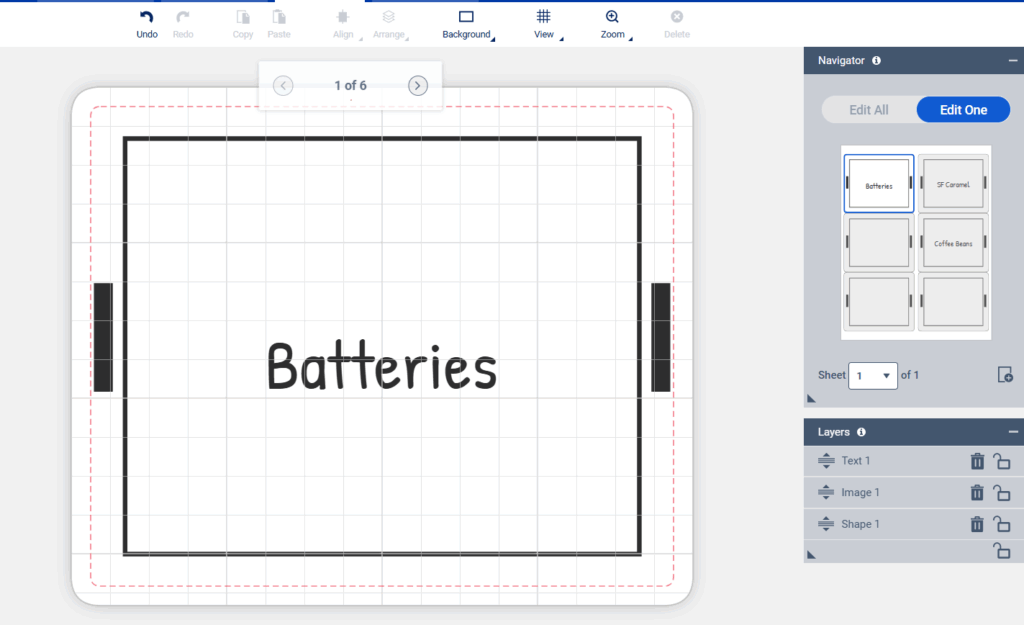Toggle lock on Text 1 layer
This screenshot has height=625, width=1024.
tap(1001, 461)
